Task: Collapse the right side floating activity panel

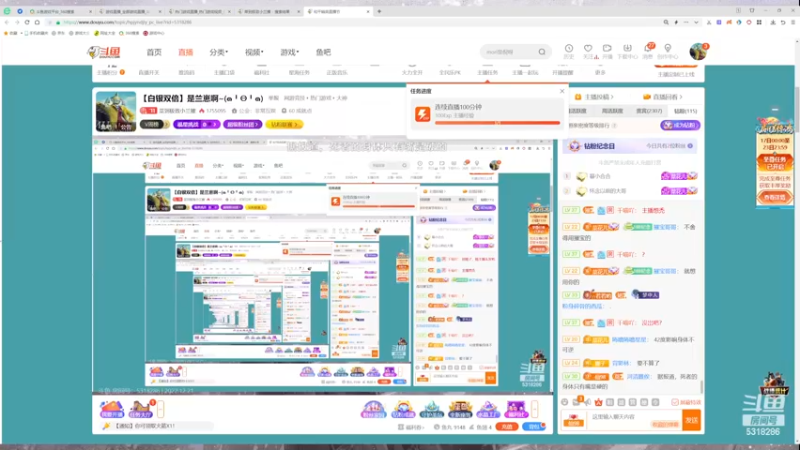Action: [774, 110]
